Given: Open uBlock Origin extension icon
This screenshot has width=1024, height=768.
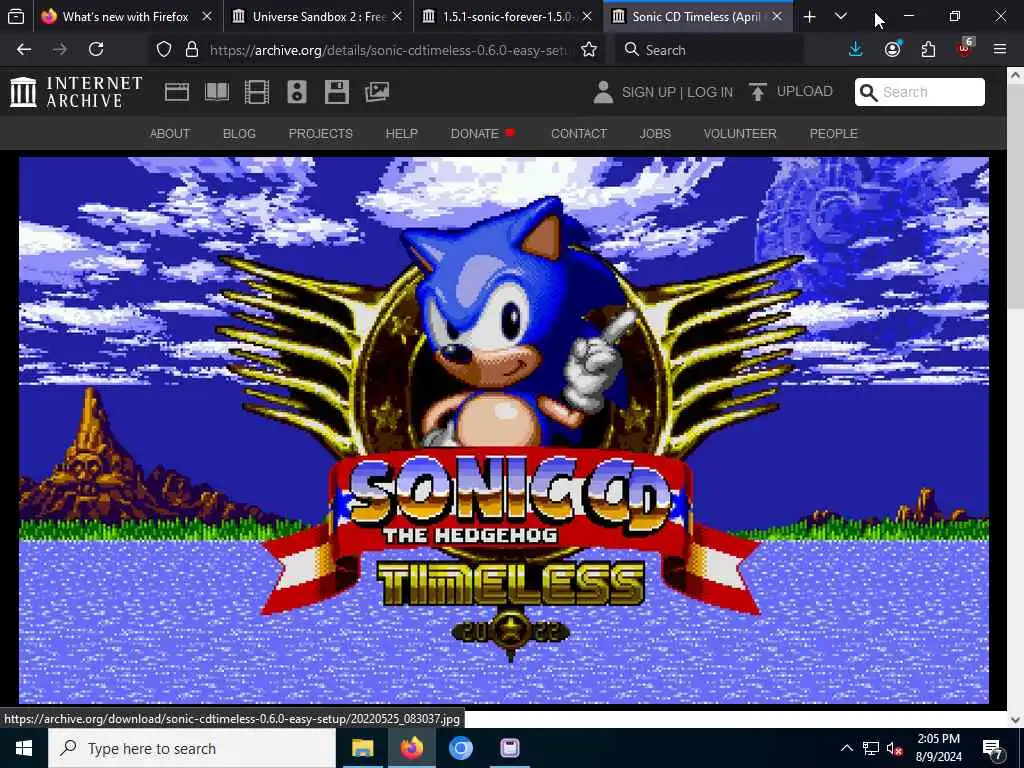Looking at the screenshot, I should pyautogui.click(x=964, y=50).
